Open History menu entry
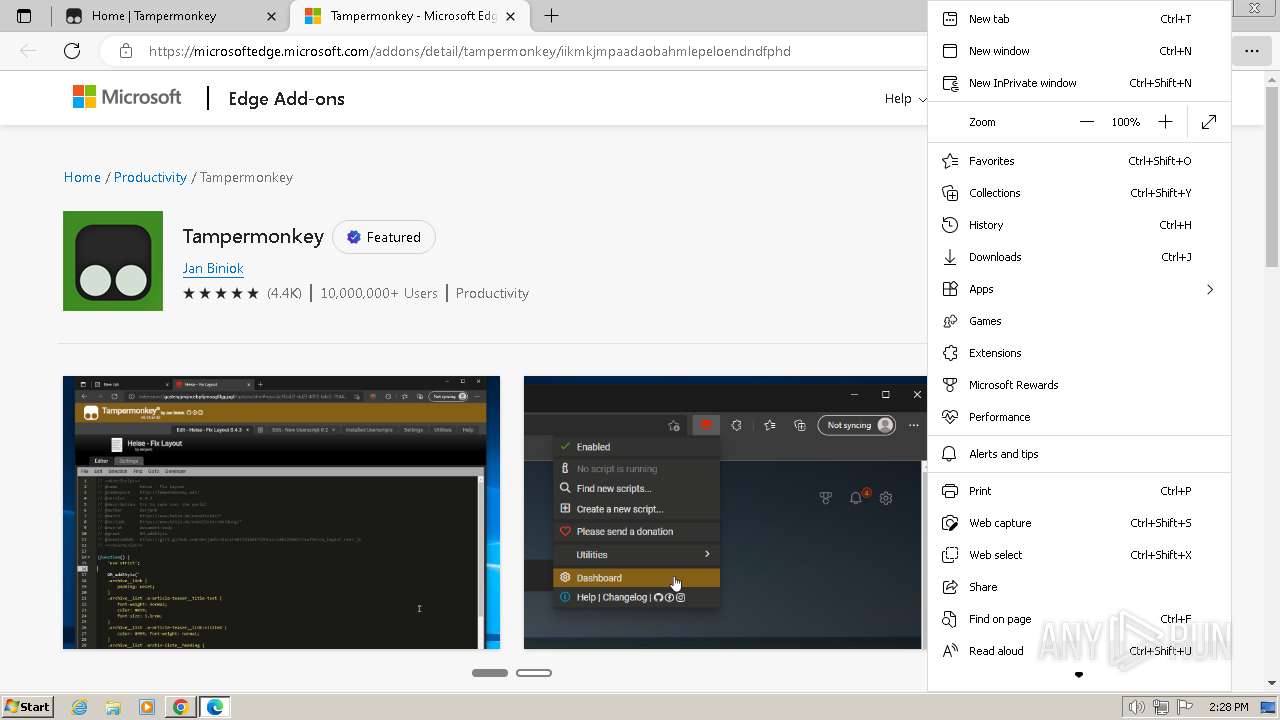1280x720 pixels. coord(1079,225)
